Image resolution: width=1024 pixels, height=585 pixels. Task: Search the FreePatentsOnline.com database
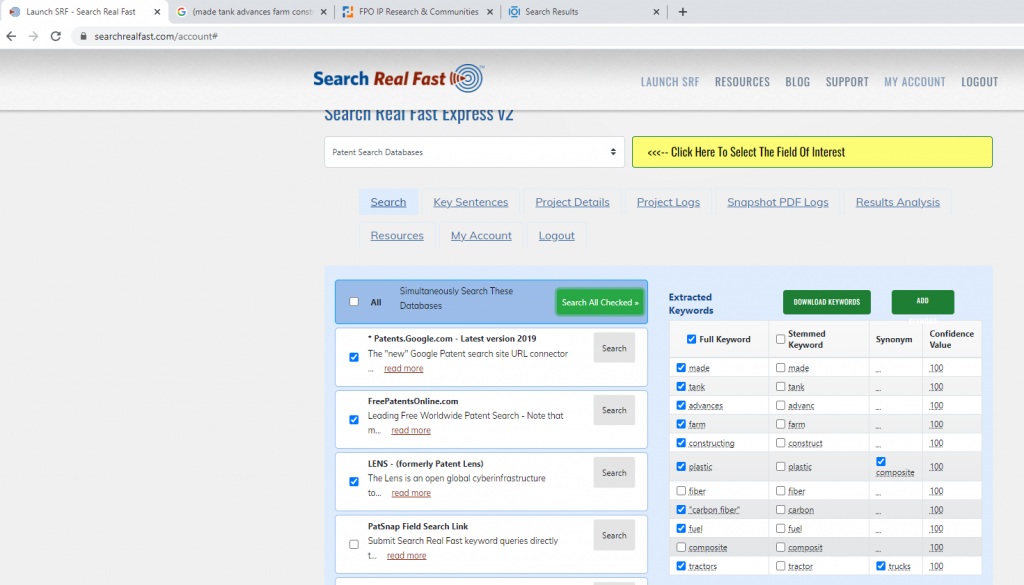pyautogui.click(x=614, y=410)
